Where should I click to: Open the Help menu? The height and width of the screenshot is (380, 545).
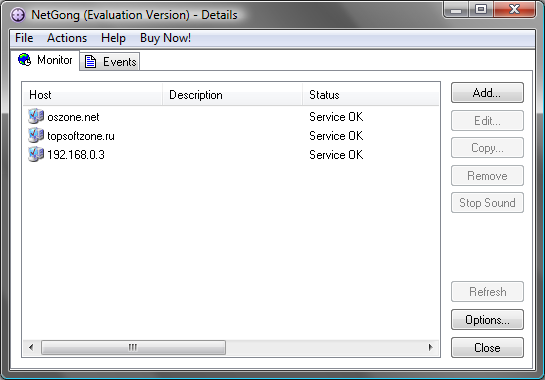113,38
